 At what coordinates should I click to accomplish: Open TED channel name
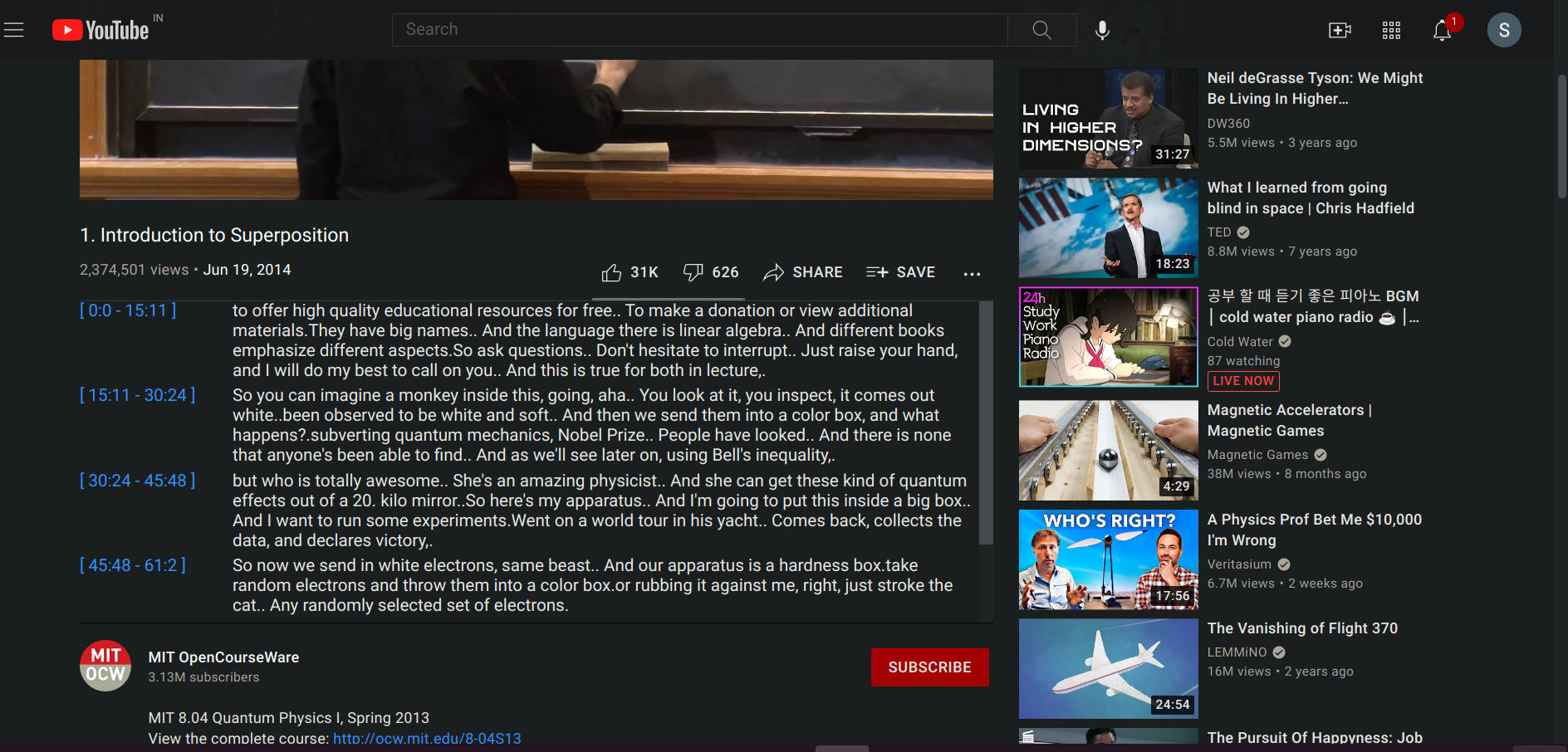pyautogui.click(x=1219, y=232)
